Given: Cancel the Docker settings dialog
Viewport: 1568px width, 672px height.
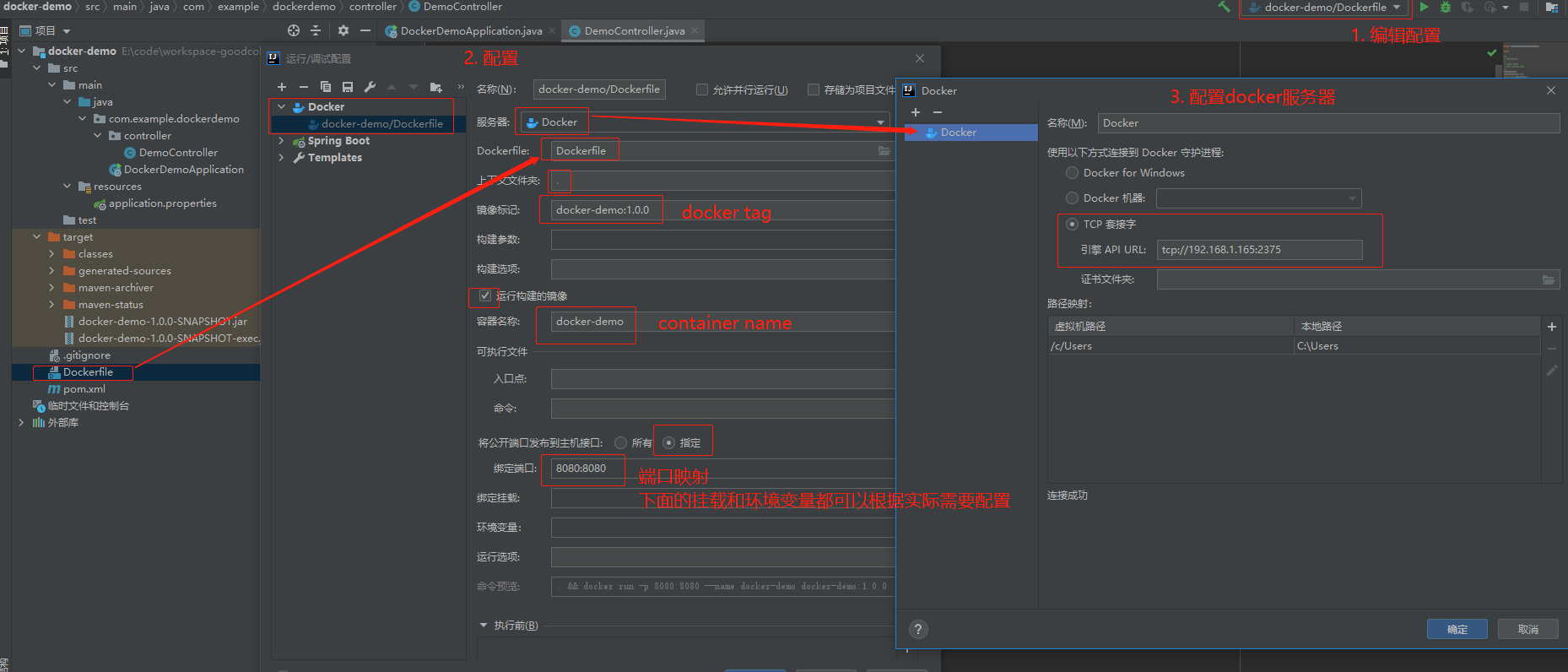Looking at the screenshot, I should (x=1527, y=629).
